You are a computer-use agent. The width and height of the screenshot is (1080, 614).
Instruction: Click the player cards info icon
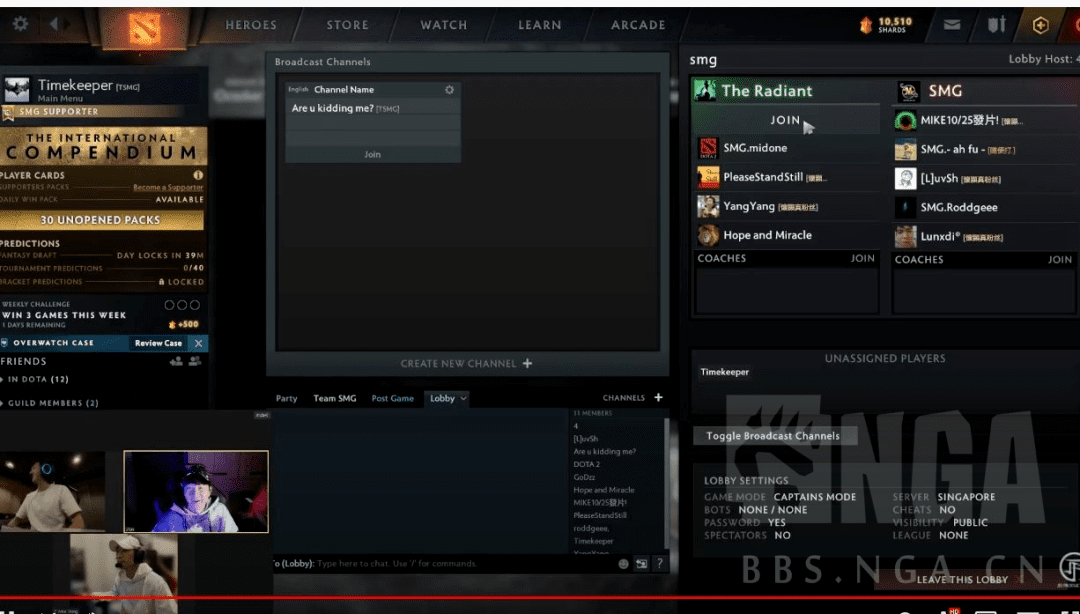click(x=198, y=175)
